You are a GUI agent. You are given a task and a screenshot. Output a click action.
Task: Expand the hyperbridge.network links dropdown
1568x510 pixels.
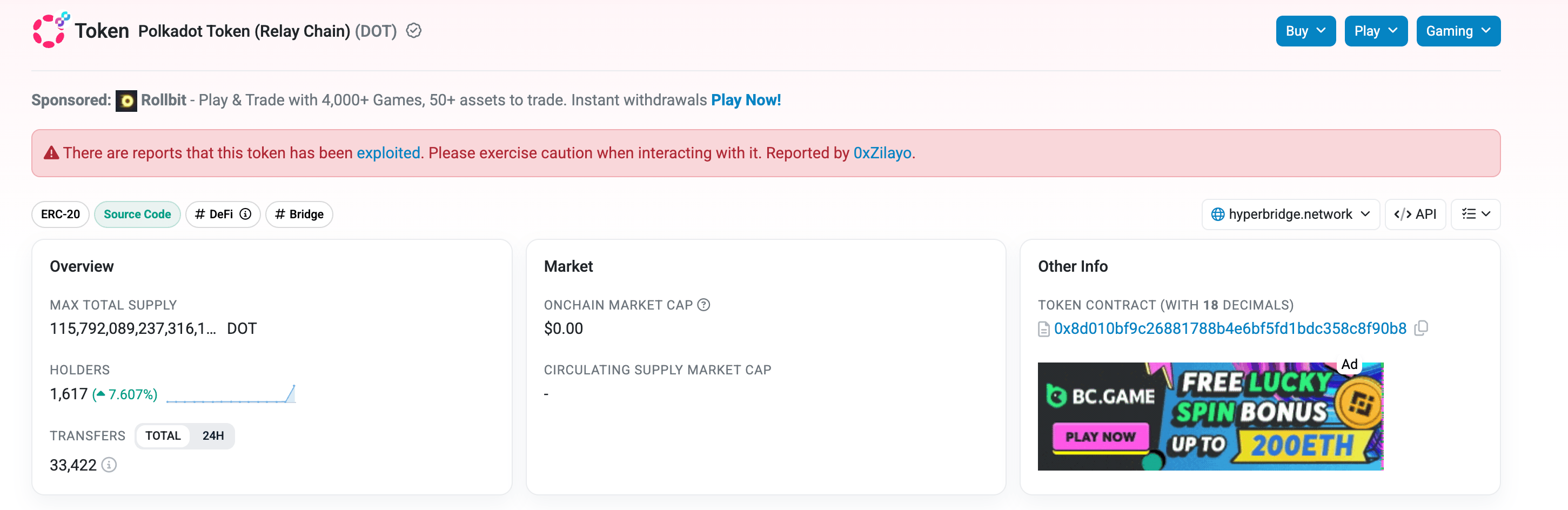click(x=1290, y=214)
